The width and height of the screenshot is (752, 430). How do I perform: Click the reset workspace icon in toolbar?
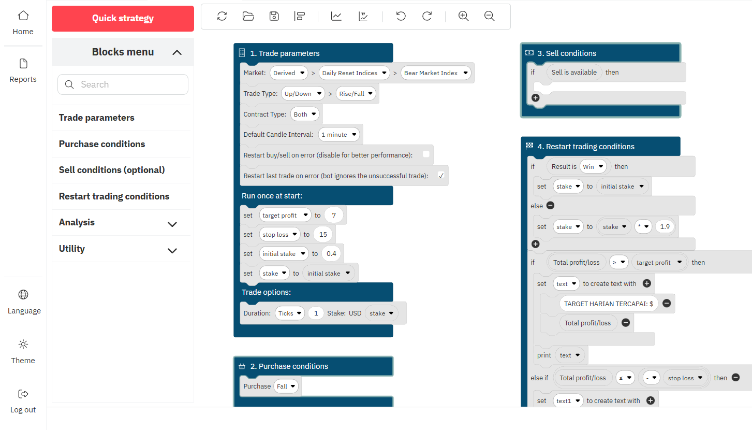pos(222,16)
